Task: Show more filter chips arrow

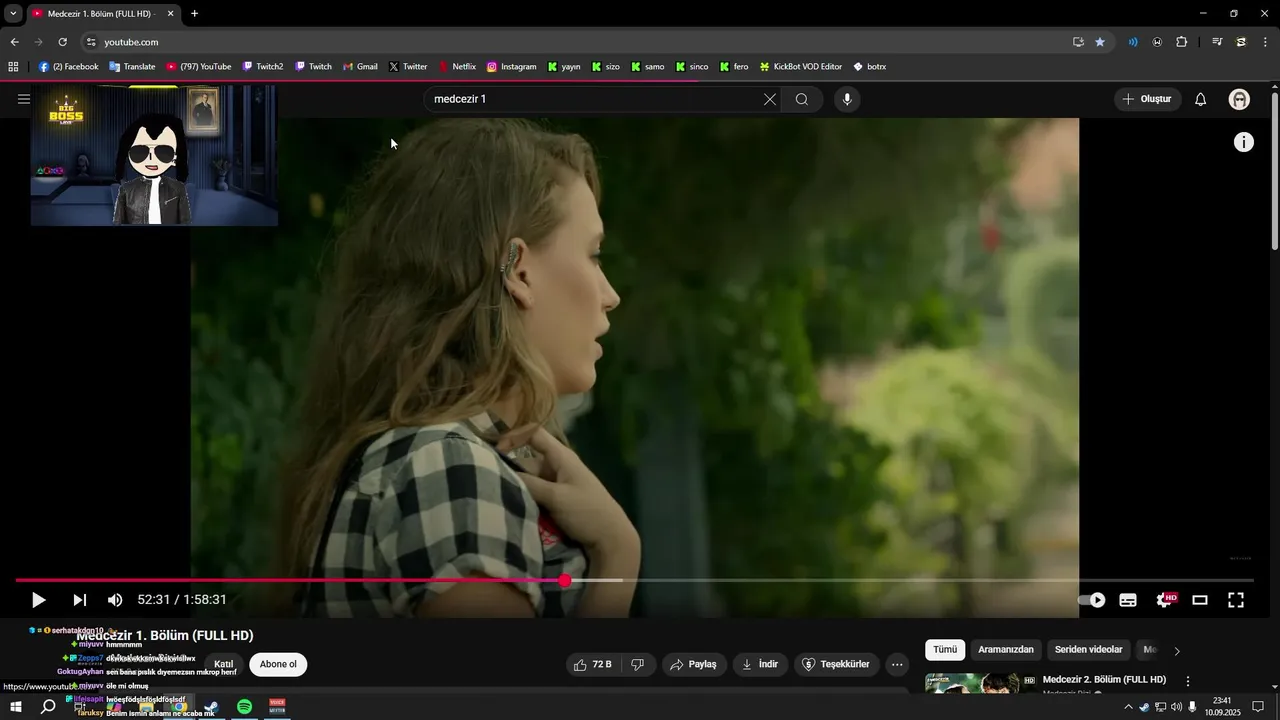Action: click(x=1177, y=651)
